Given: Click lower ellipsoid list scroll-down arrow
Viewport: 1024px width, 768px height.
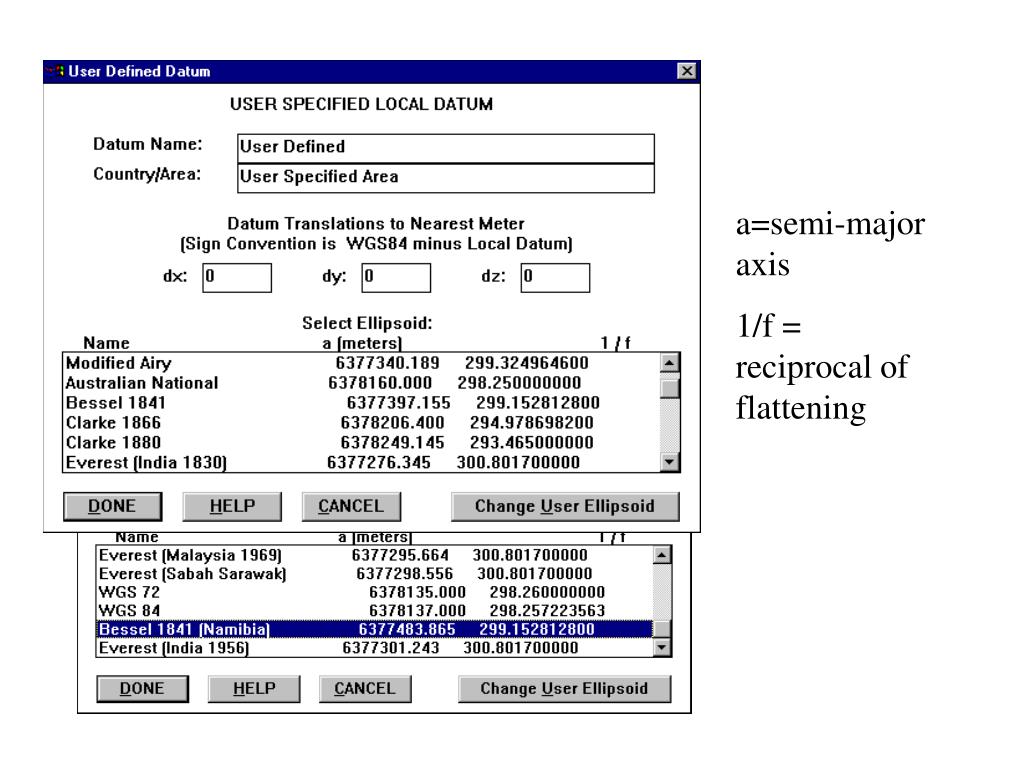Looking at the screenshot, I should 662,647.
